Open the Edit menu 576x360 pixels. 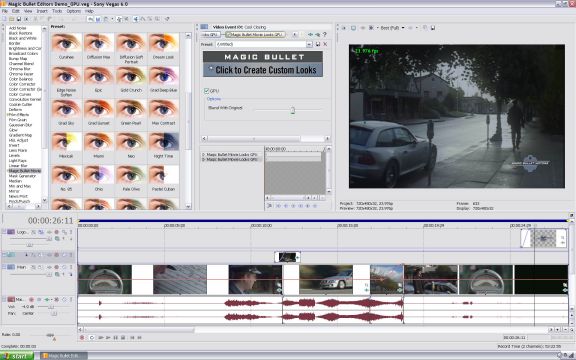tap(16, 11)
